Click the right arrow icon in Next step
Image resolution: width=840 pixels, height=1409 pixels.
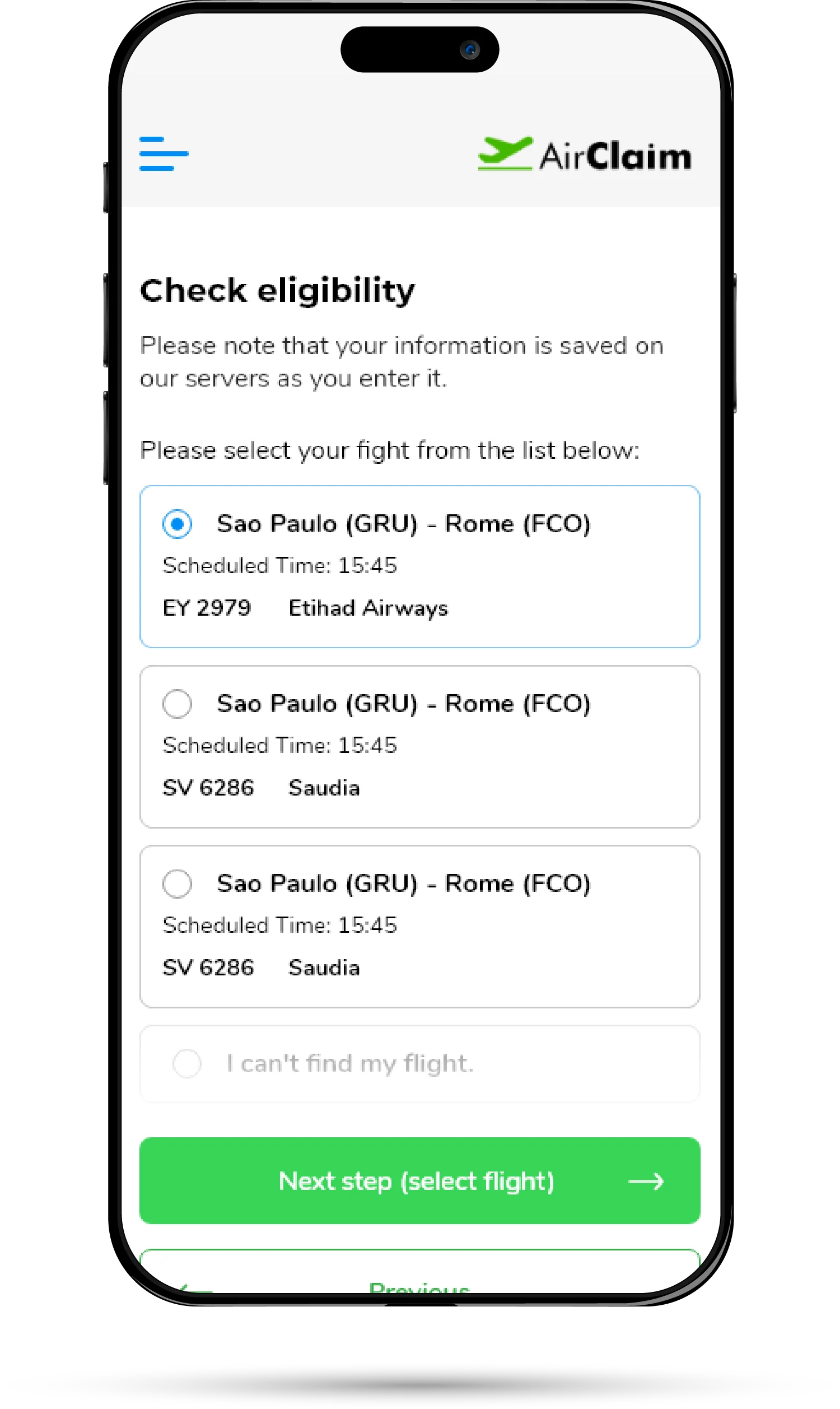[x=646, y=1182]
